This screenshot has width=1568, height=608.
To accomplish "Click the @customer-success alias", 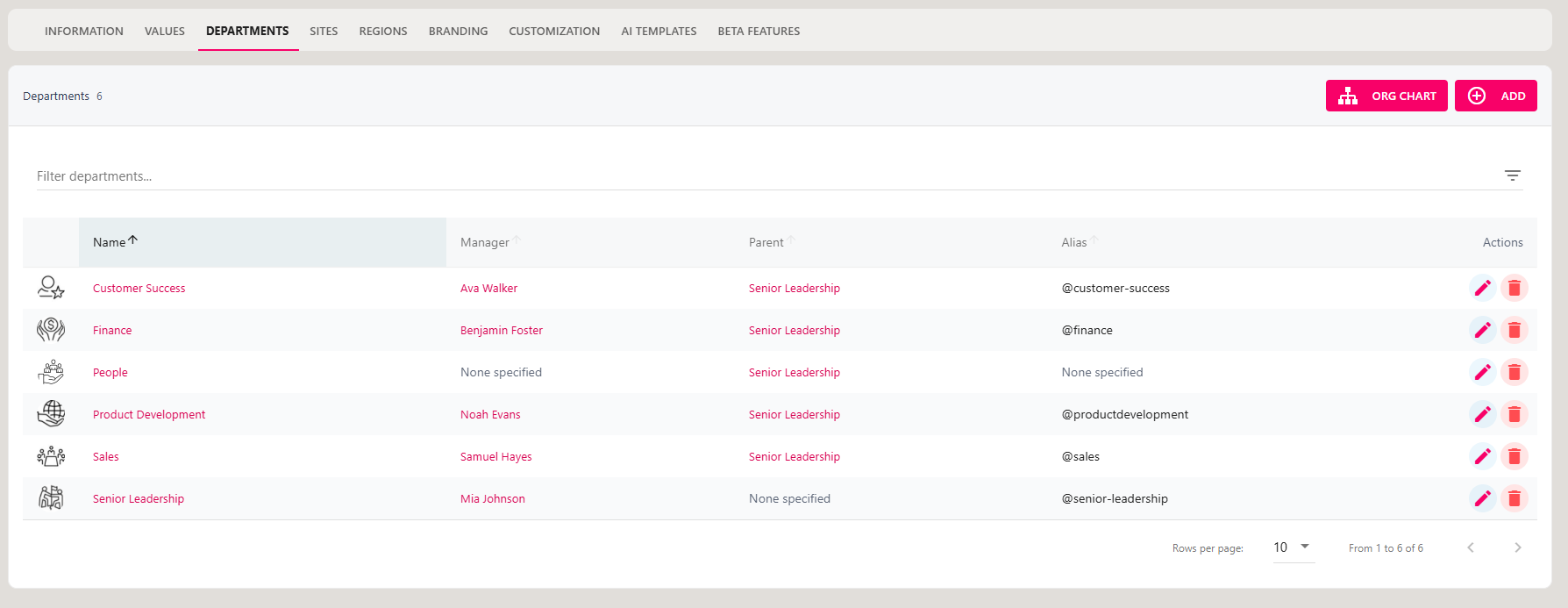I will pyautogui.click(x=1115, y=288).
